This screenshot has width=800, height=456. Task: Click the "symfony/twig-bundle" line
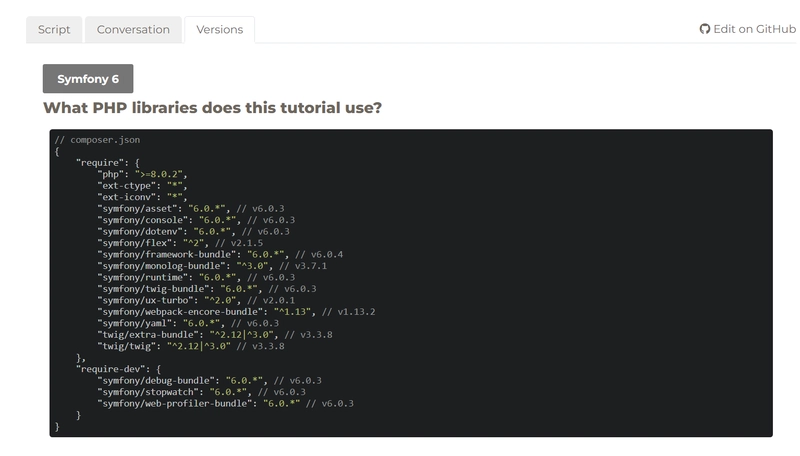[x=207, y=289]
